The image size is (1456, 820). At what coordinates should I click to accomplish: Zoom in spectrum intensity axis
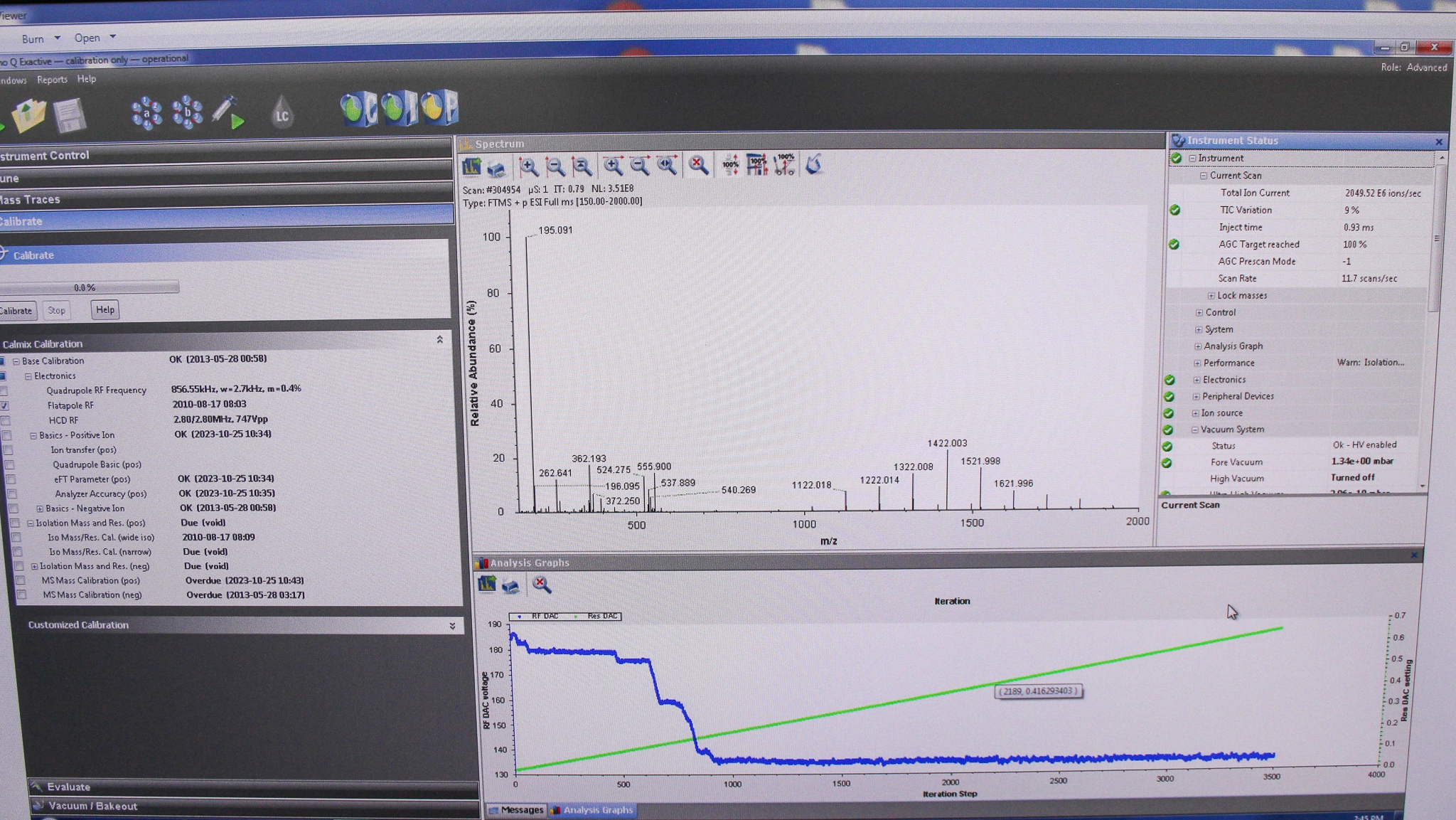point(529,166)
